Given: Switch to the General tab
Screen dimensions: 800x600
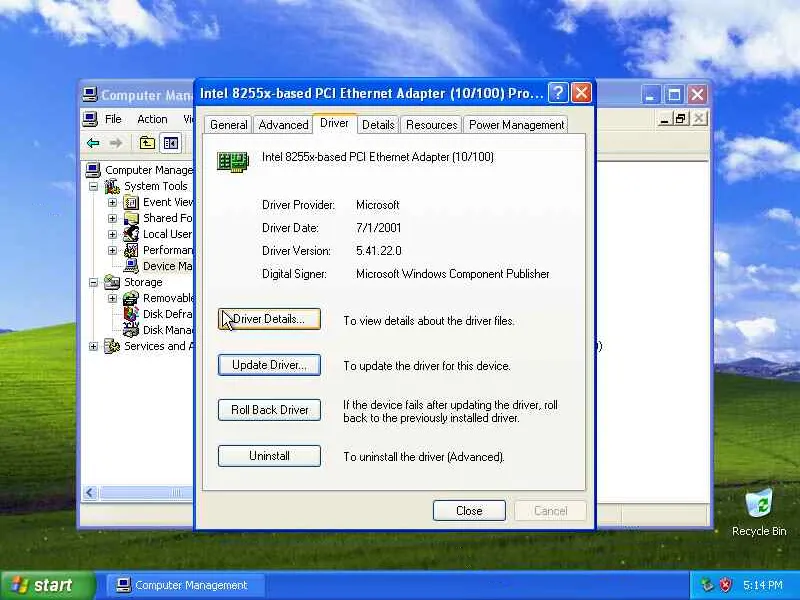Looking at the screenshot, I should [x=228, y=125].
